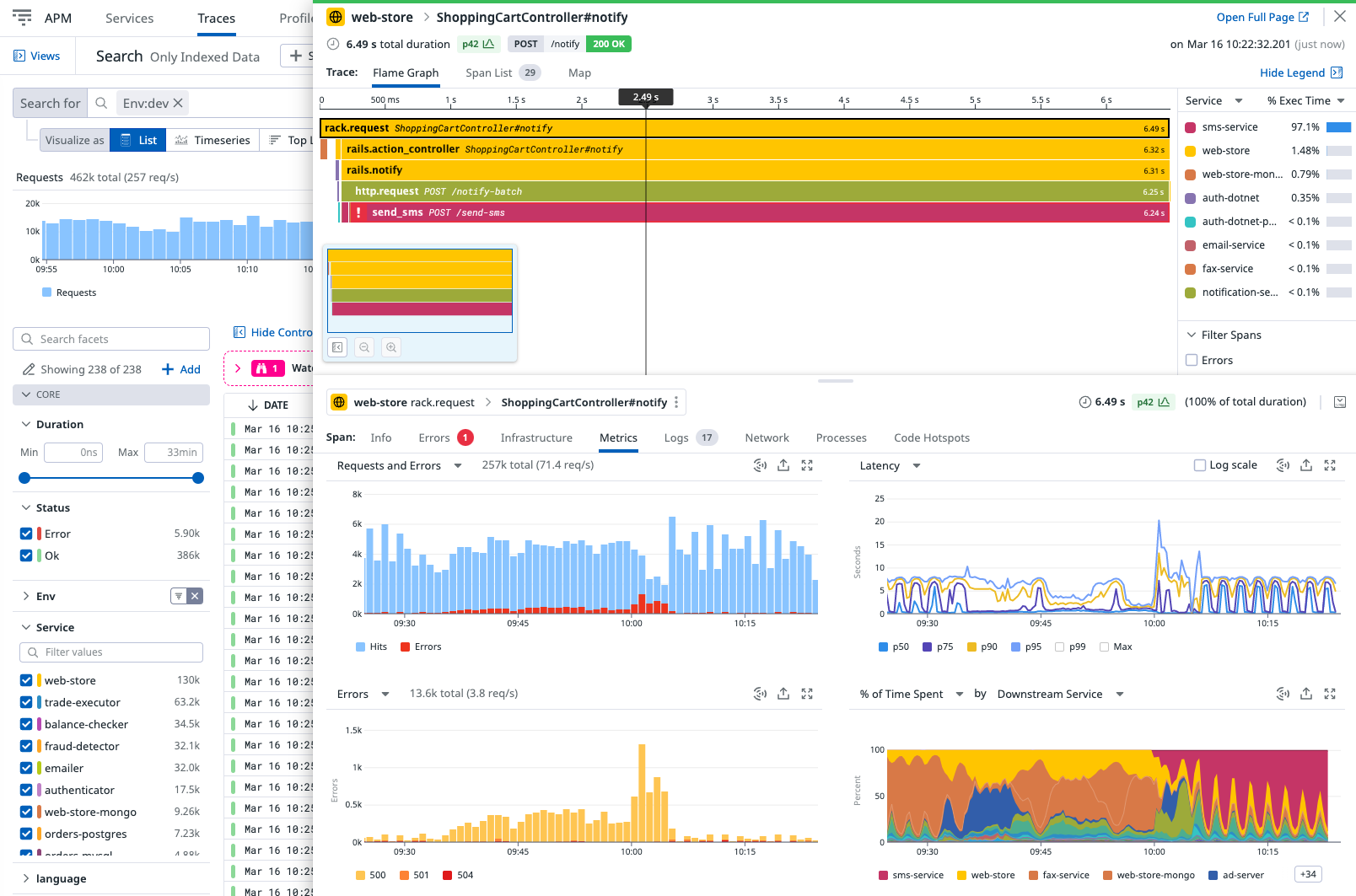Uncheck the Error status filter

(25, 533)
